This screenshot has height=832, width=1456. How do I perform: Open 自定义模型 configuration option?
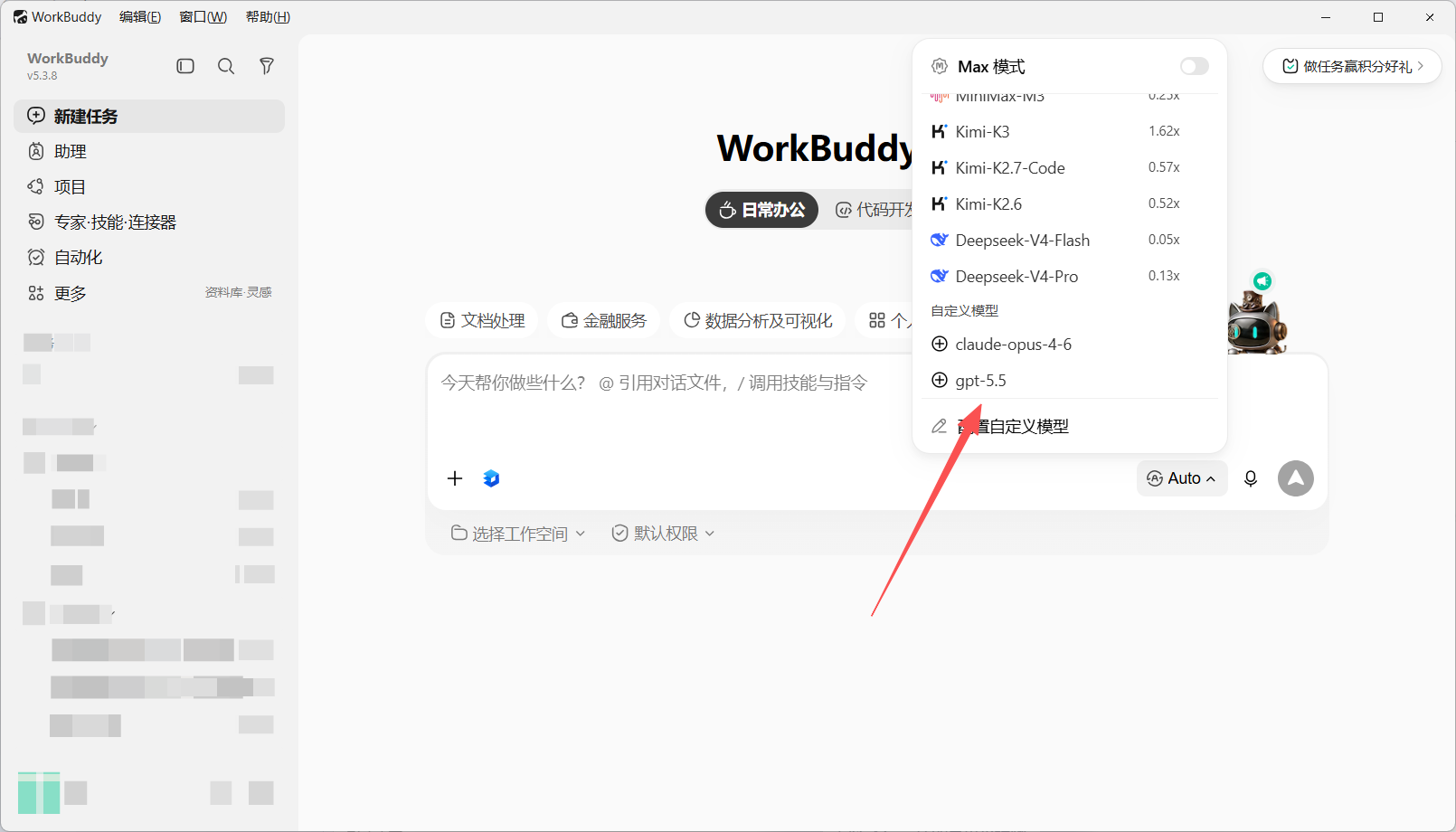pyautogui.click(x=1070, y=426)
